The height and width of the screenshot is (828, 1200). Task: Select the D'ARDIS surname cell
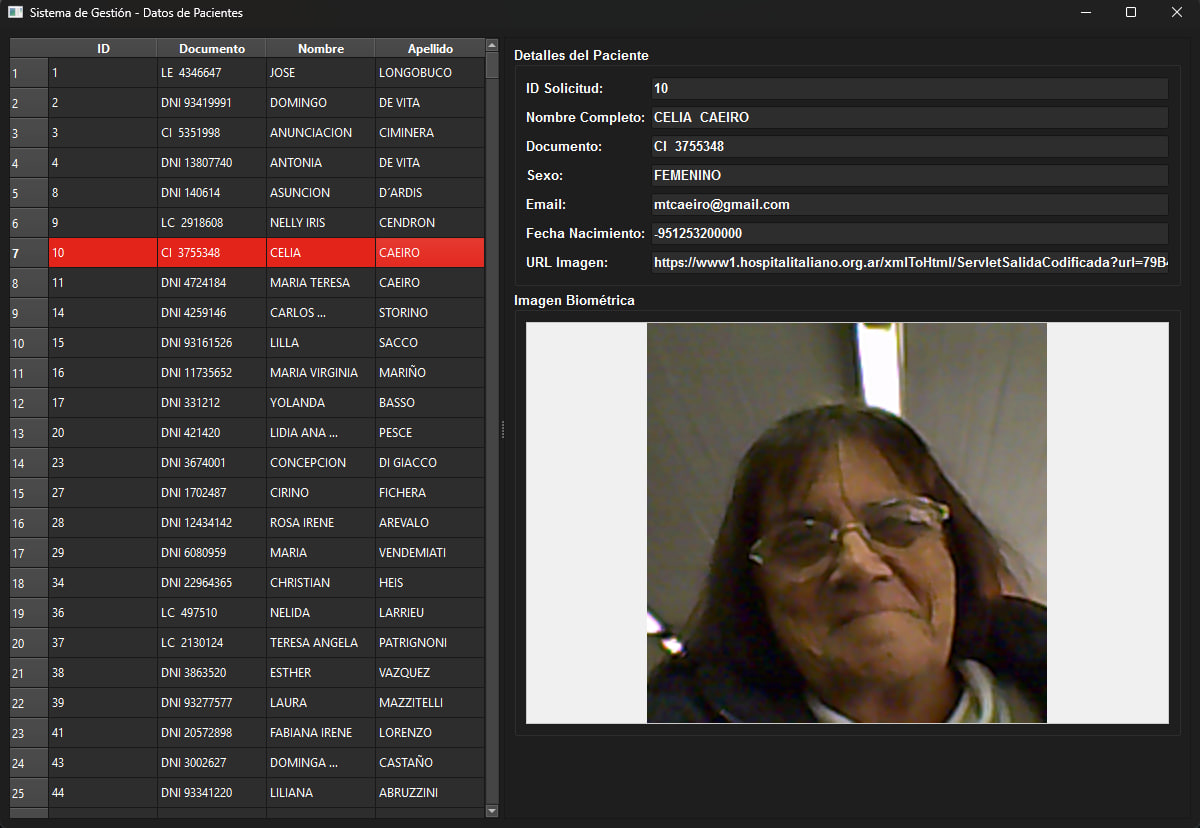(x=430, y=193)
